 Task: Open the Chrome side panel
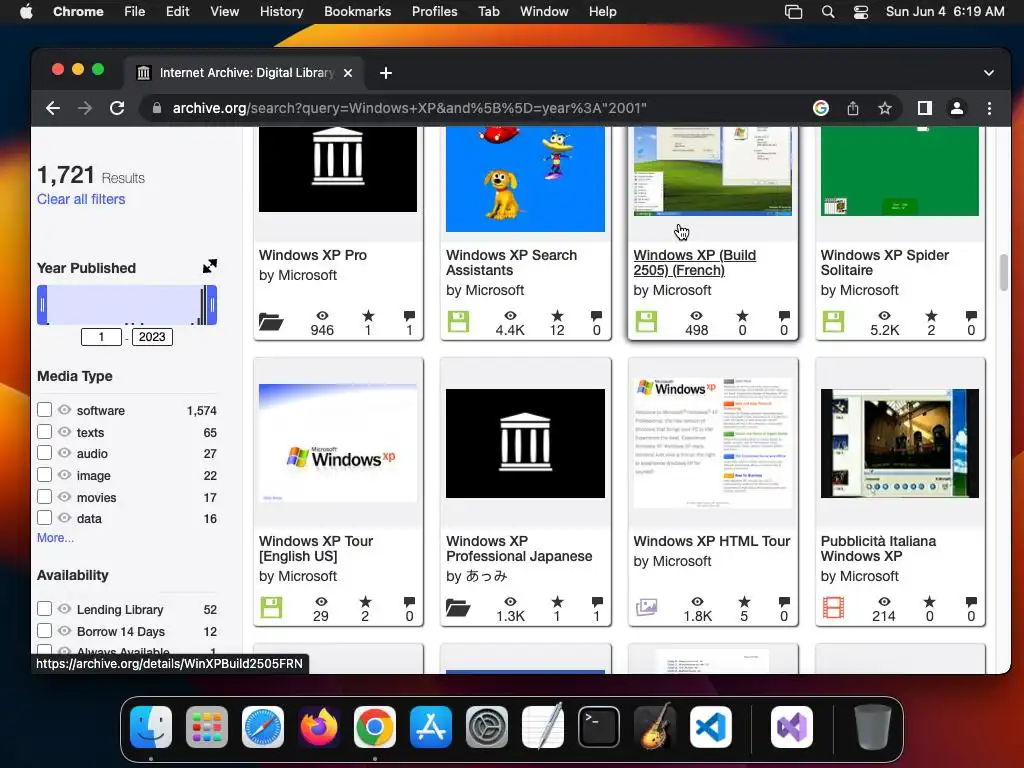pos(925,108)
